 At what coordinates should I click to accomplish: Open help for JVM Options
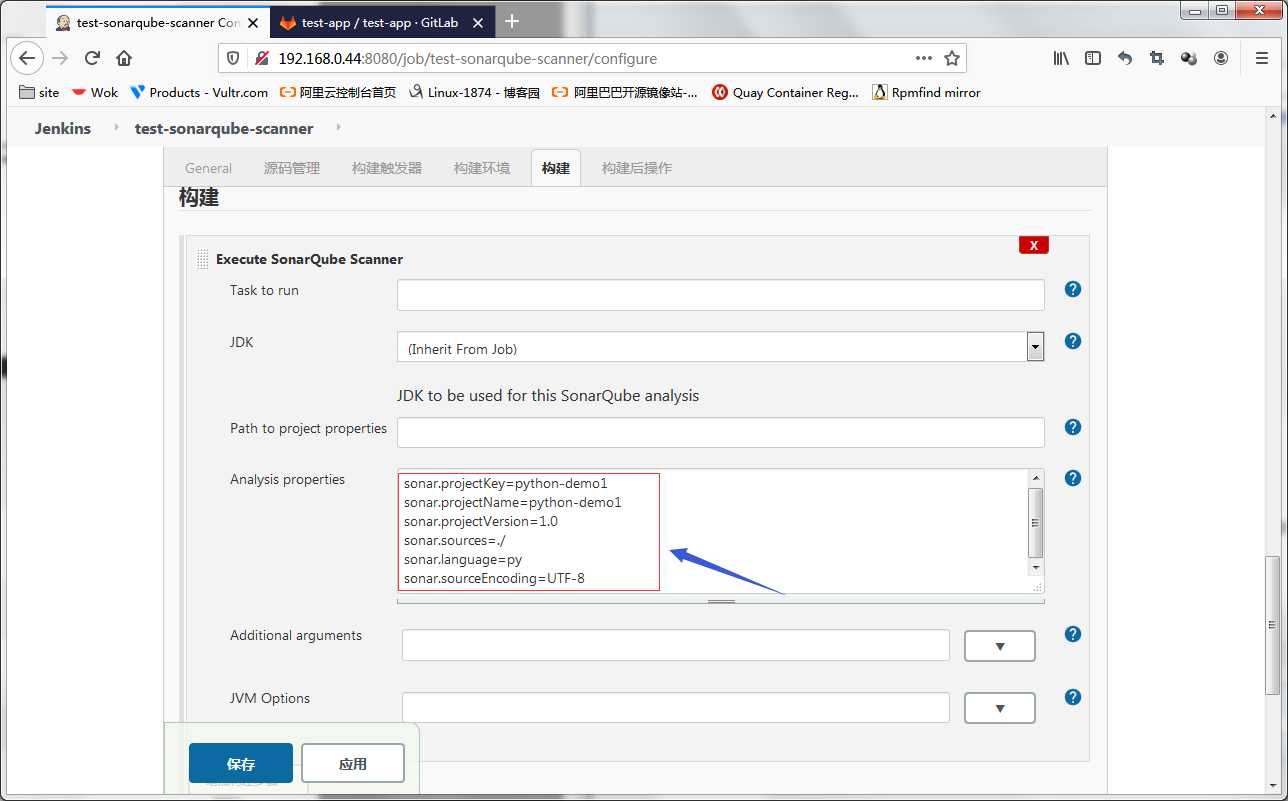[1072, 697]
